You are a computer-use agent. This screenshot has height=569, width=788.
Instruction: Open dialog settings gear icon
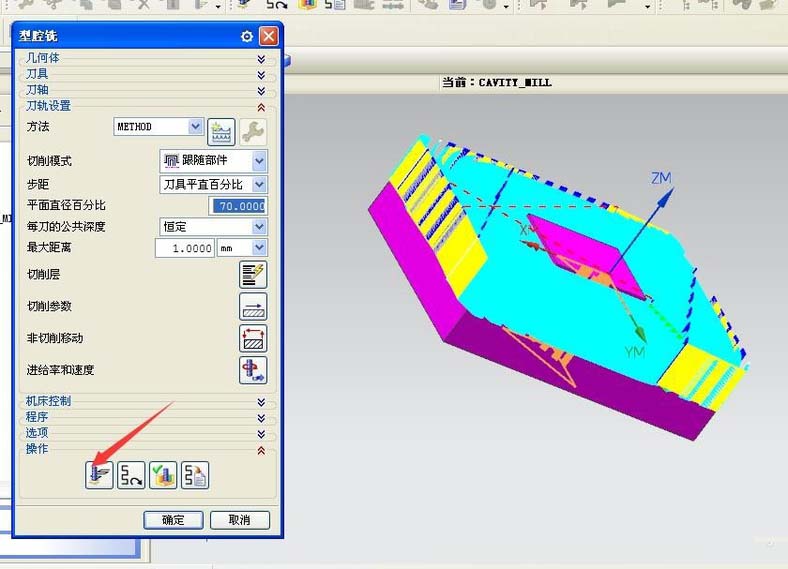click(x=246, y=36)
